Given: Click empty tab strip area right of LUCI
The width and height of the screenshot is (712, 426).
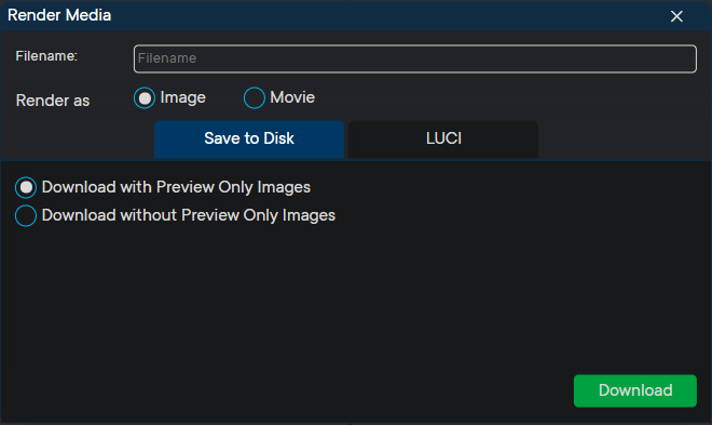Looking at the screenshot, I should pos(620,139).
